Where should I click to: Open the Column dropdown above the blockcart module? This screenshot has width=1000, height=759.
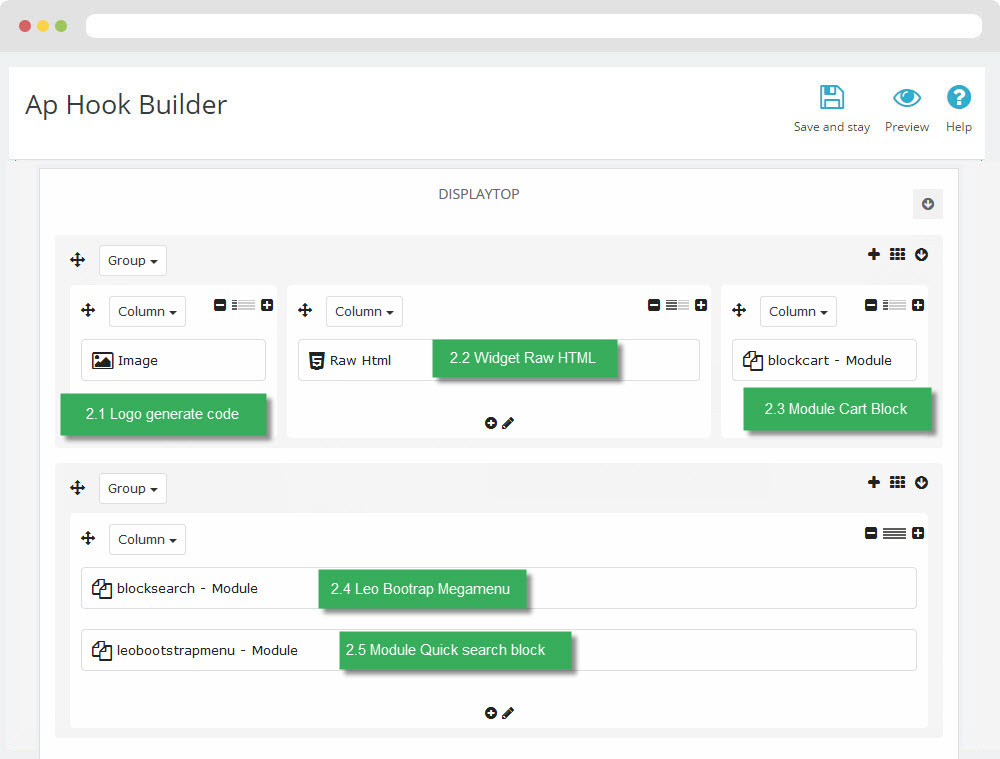[x=798, y=311]
